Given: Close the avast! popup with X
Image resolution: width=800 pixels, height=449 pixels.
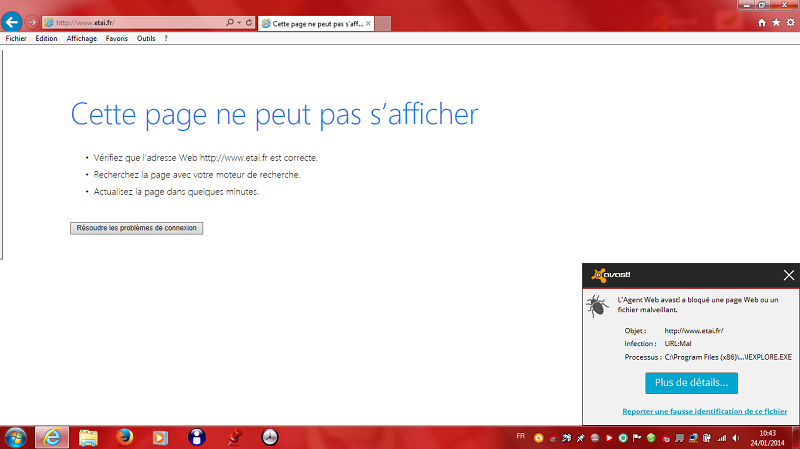Looking at the screenshot, I should pyautogui.click(x=788, y=276).
